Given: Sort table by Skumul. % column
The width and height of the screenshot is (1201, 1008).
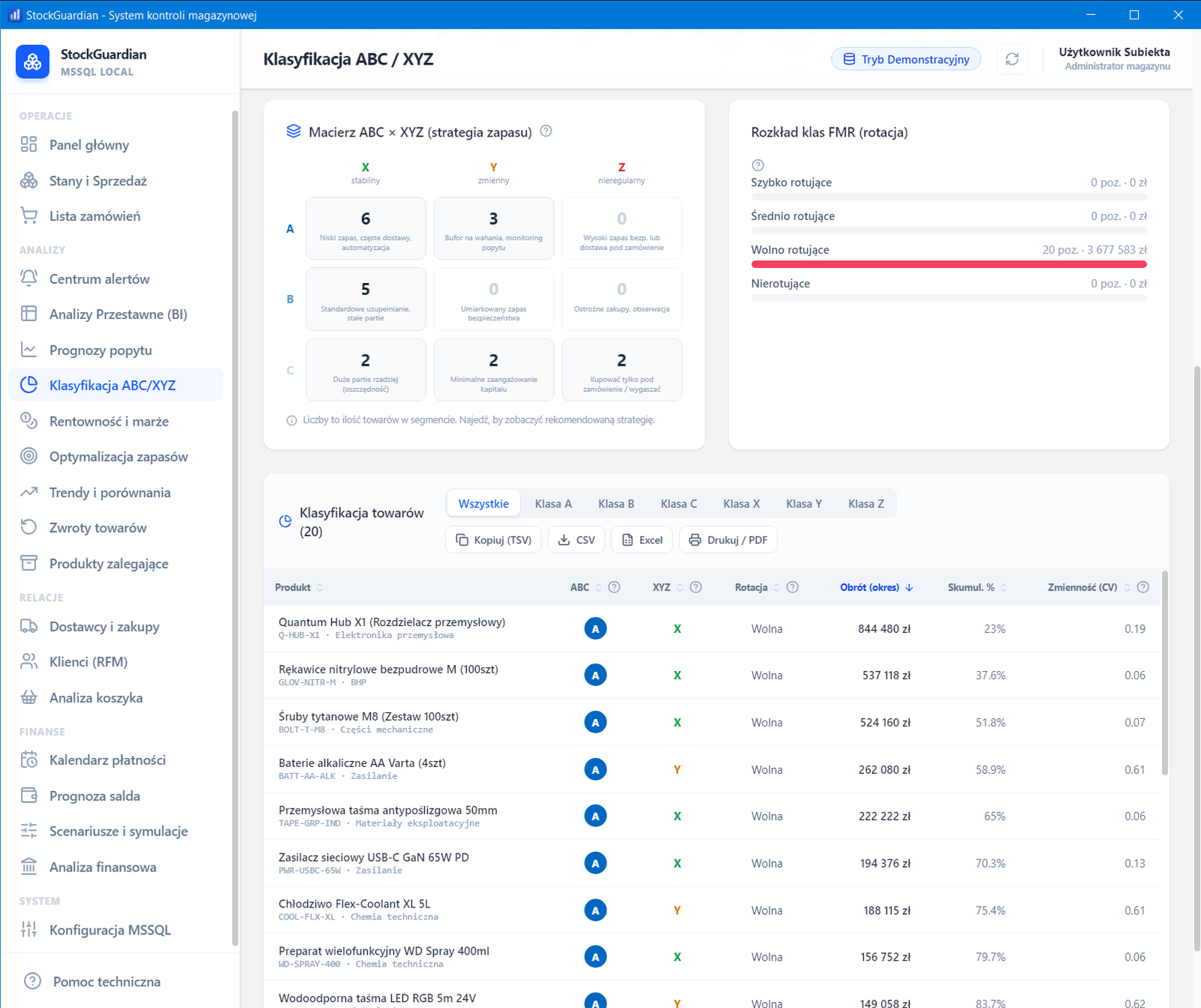Looking at the screenshot, I should 977,588.
